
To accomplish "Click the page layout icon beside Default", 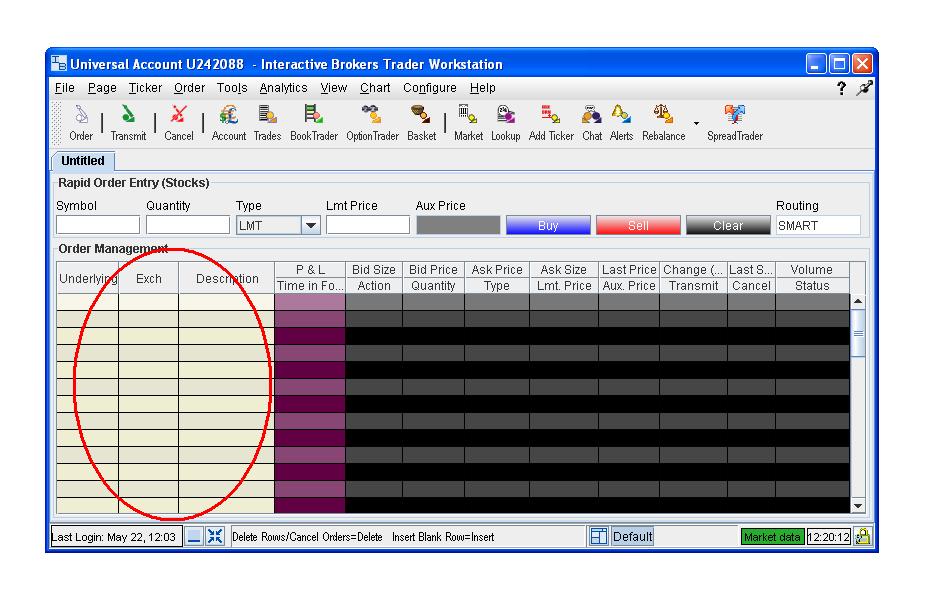I will click(598, 536).
